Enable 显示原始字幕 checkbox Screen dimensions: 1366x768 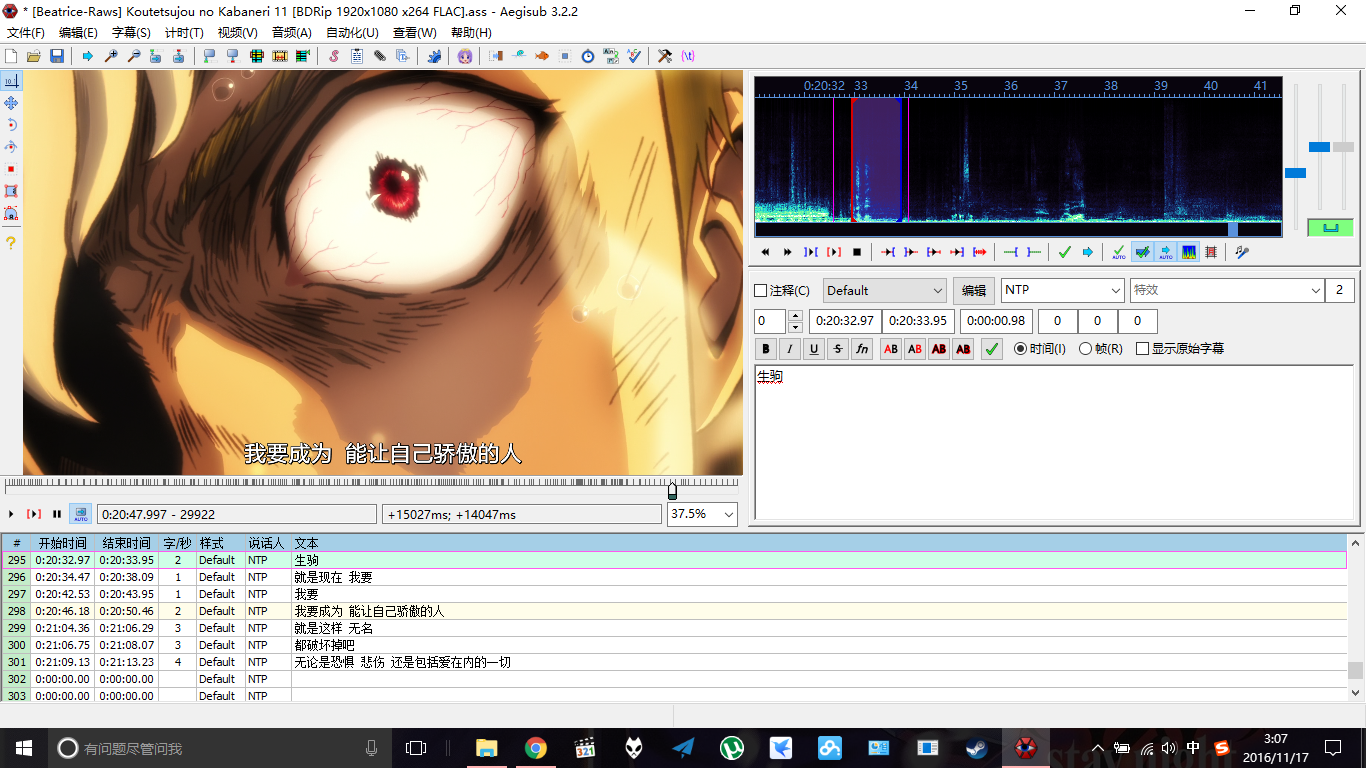coord(1142,349)
